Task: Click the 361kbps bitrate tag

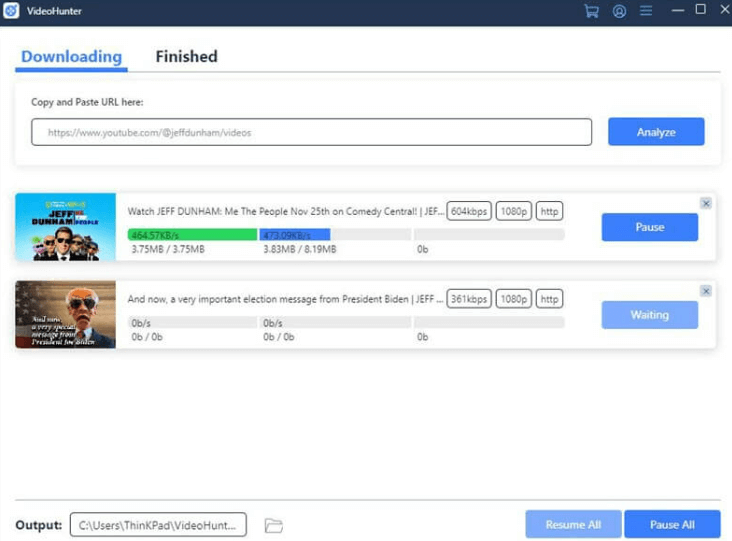Action: [x=469, y=299]
